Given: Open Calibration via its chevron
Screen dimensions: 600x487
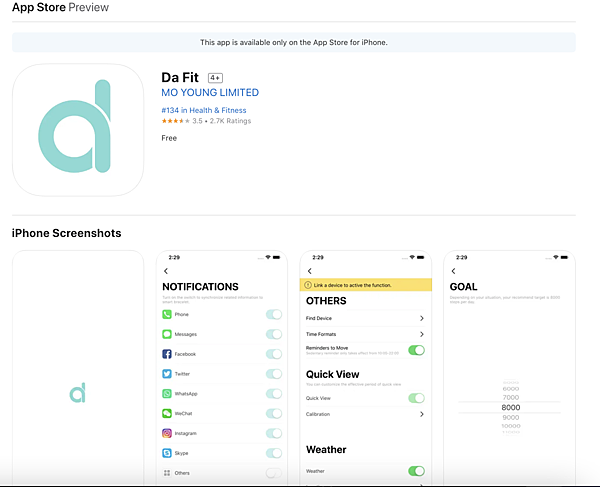Looking at the screenshot, I should (422, 414).
